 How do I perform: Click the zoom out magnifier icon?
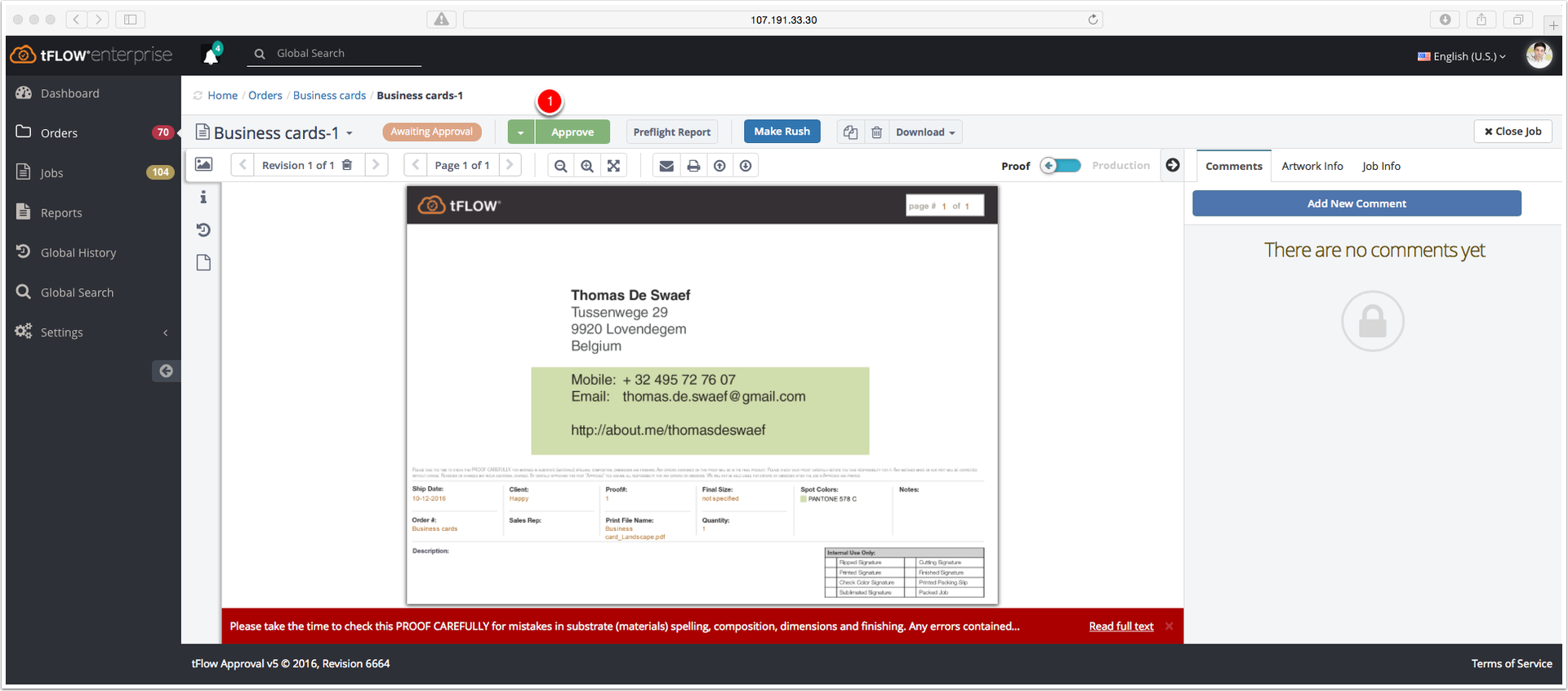pos(560,166)
